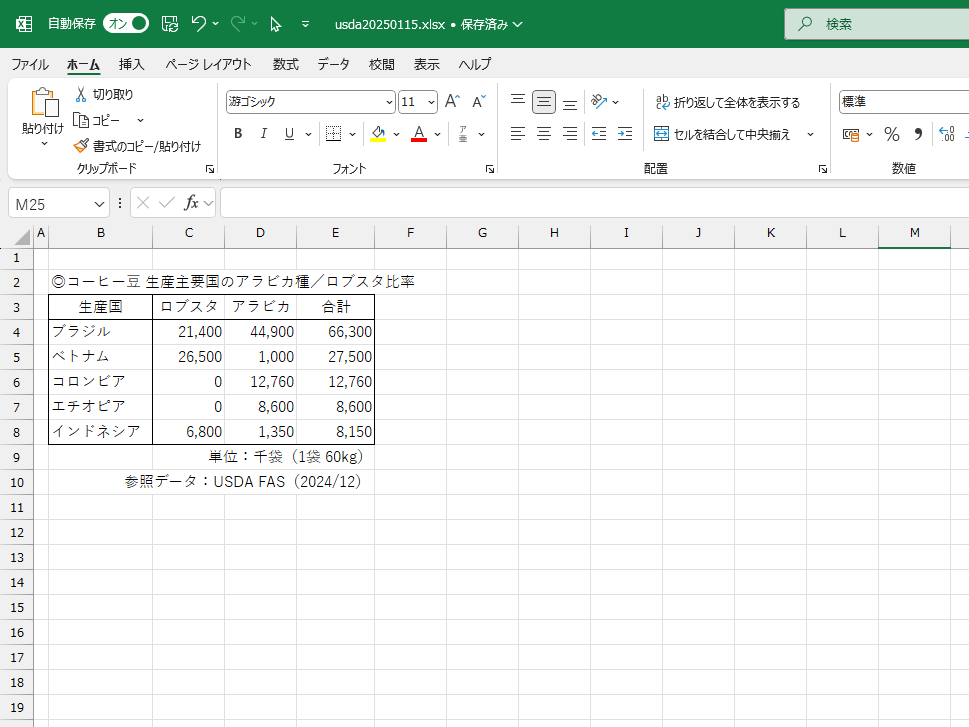Image resolution: width=969 pixels, height=727 pixels.
Task: Open the 数式 tab
Action: point(286,64)
